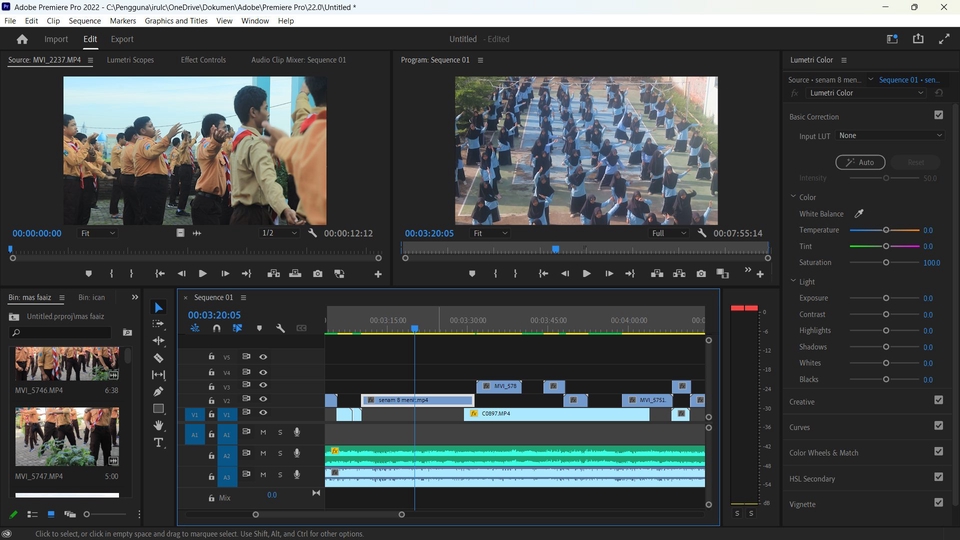The height and width of the screenshot is (540, 960).
Task: Open Program playback resolution Full dropdown
Action: coord(669,233)
